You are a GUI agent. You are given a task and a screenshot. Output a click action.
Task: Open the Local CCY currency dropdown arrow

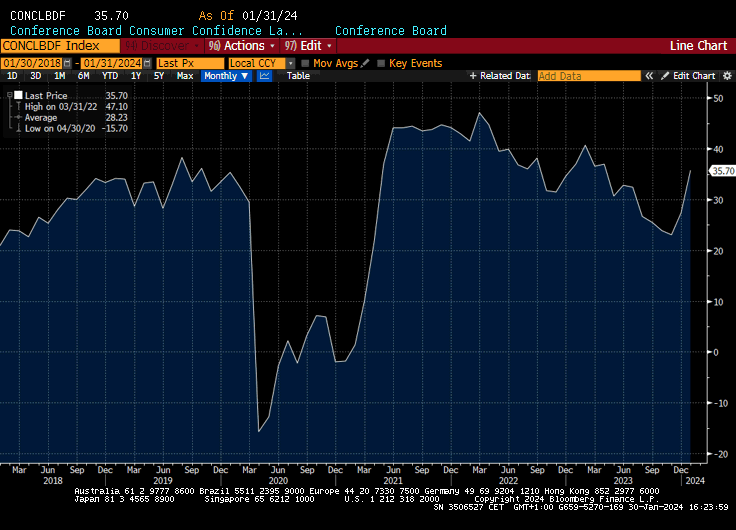[x=291, y=63]
